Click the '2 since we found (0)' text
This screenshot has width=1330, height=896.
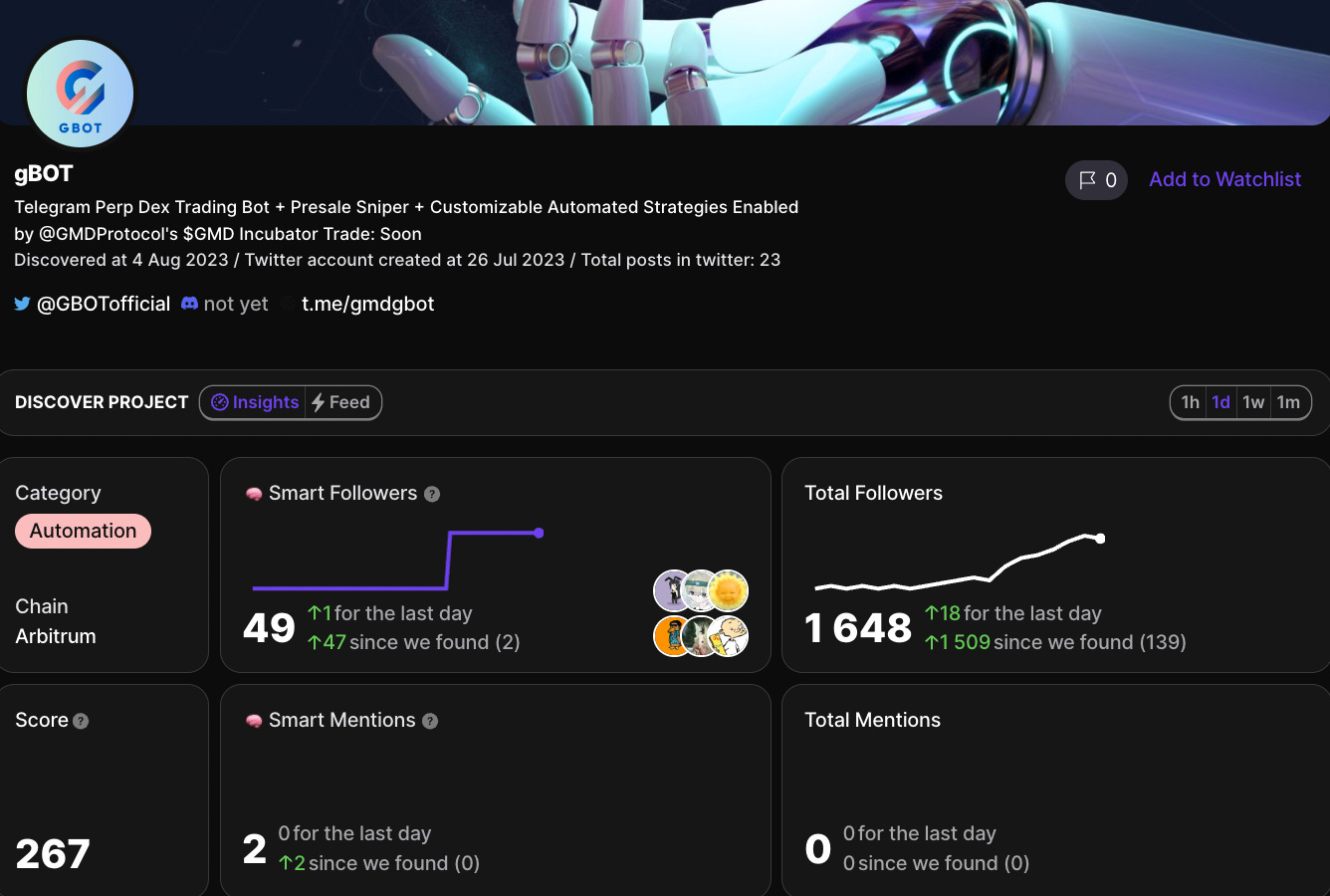379,863
